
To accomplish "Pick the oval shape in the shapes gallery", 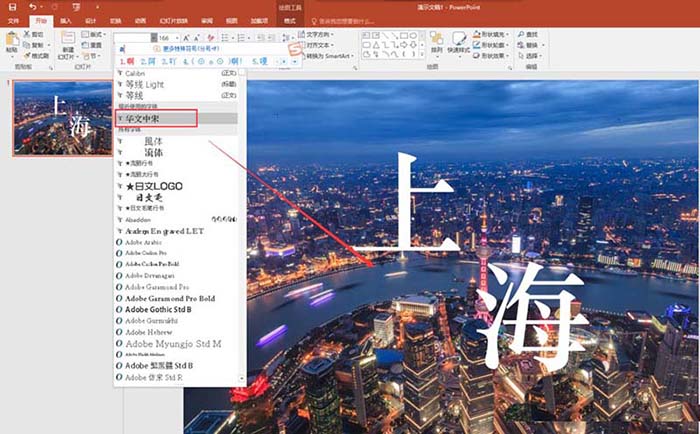I will pos(413,35).
